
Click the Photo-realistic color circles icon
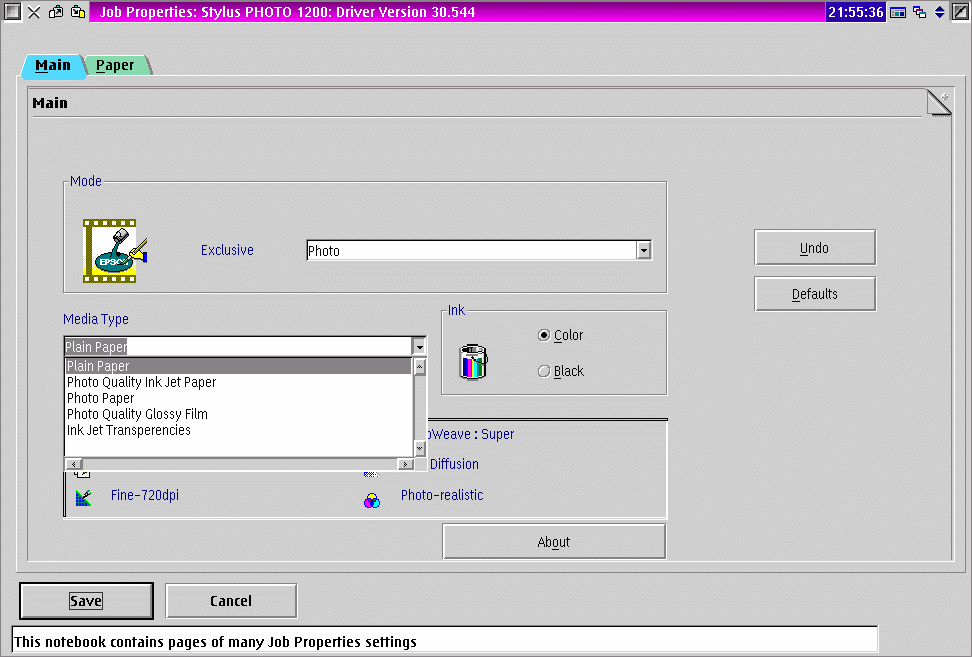(372, 500)
